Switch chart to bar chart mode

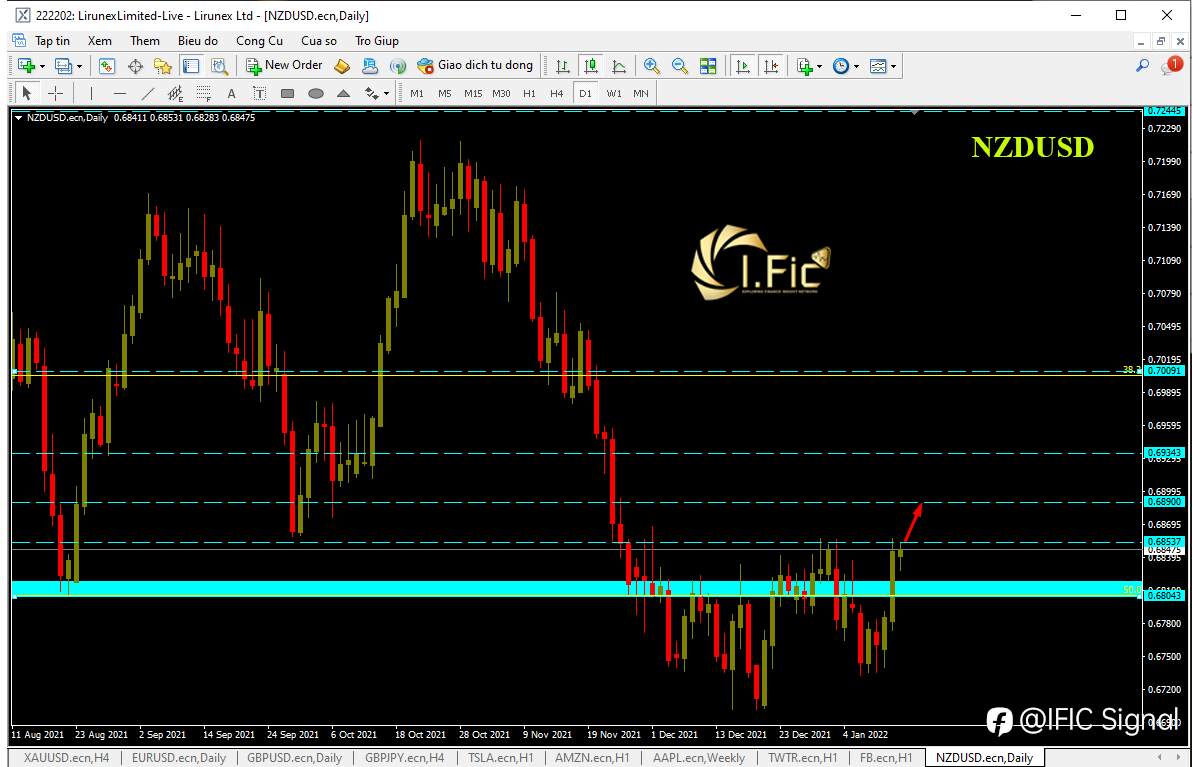(x=563, y=66)
